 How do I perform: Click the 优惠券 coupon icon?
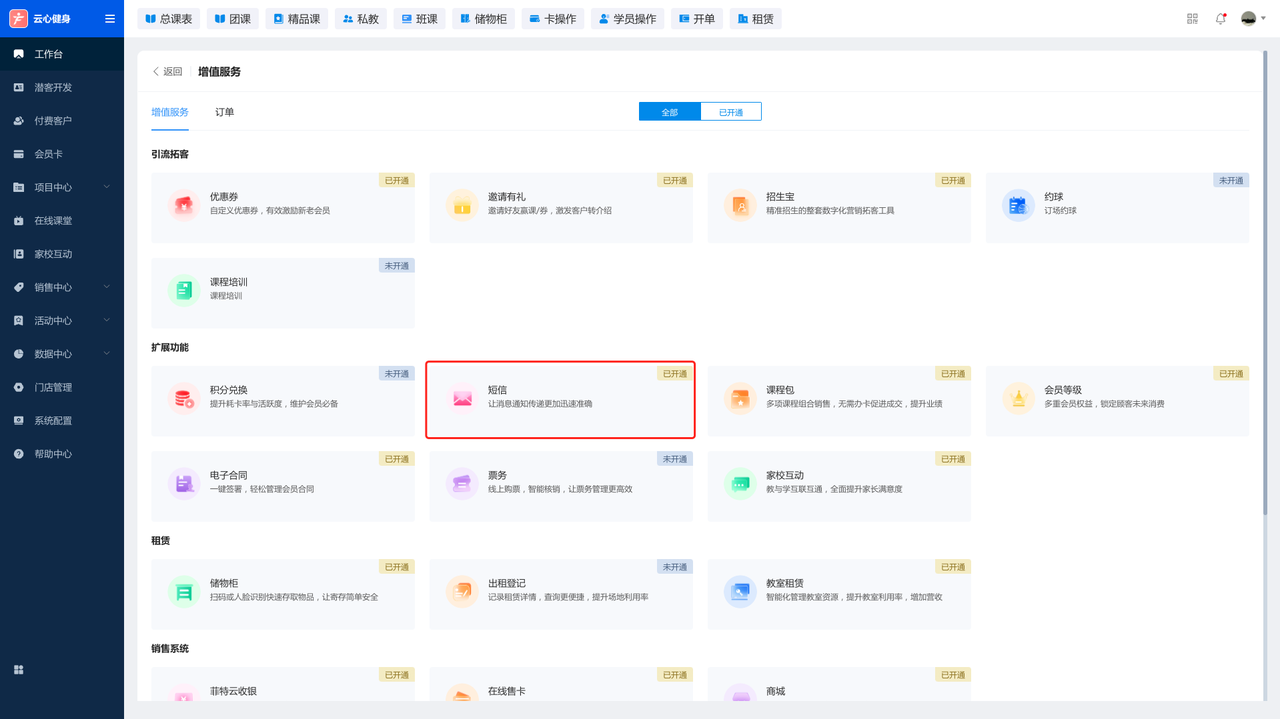[183, 205]
